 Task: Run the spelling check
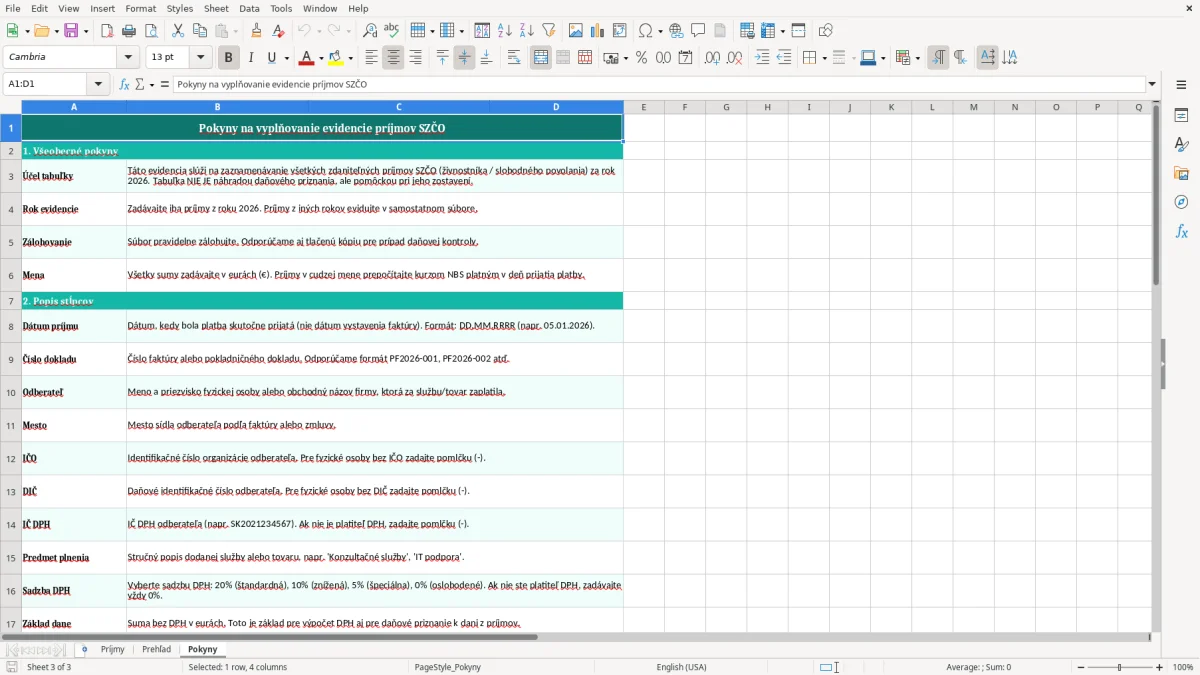click(x=391, y=31)
